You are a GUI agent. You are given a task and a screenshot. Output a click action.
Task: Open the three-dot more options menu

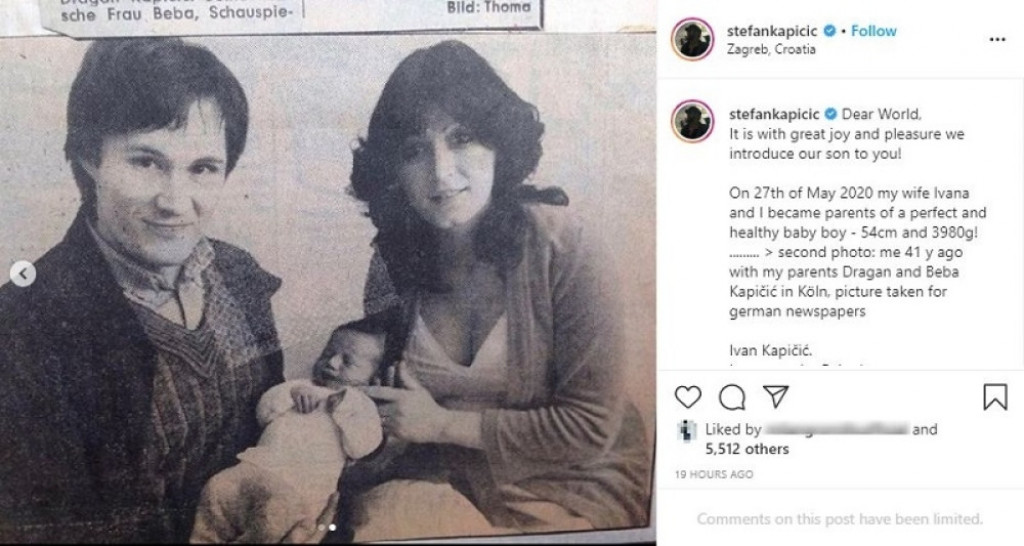[997, 39]
